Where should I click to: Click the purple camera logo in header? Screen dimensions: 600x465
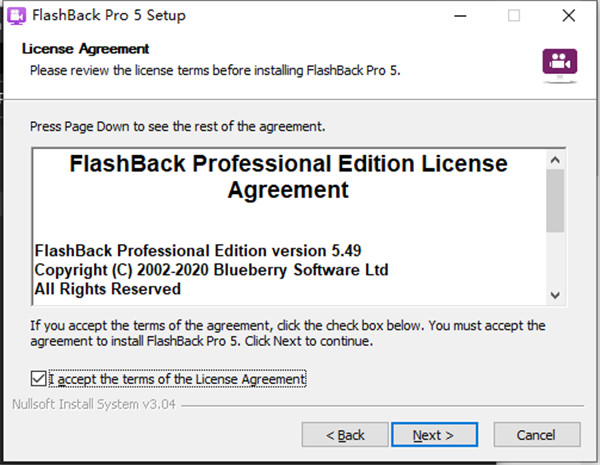(x=559, y=60)
